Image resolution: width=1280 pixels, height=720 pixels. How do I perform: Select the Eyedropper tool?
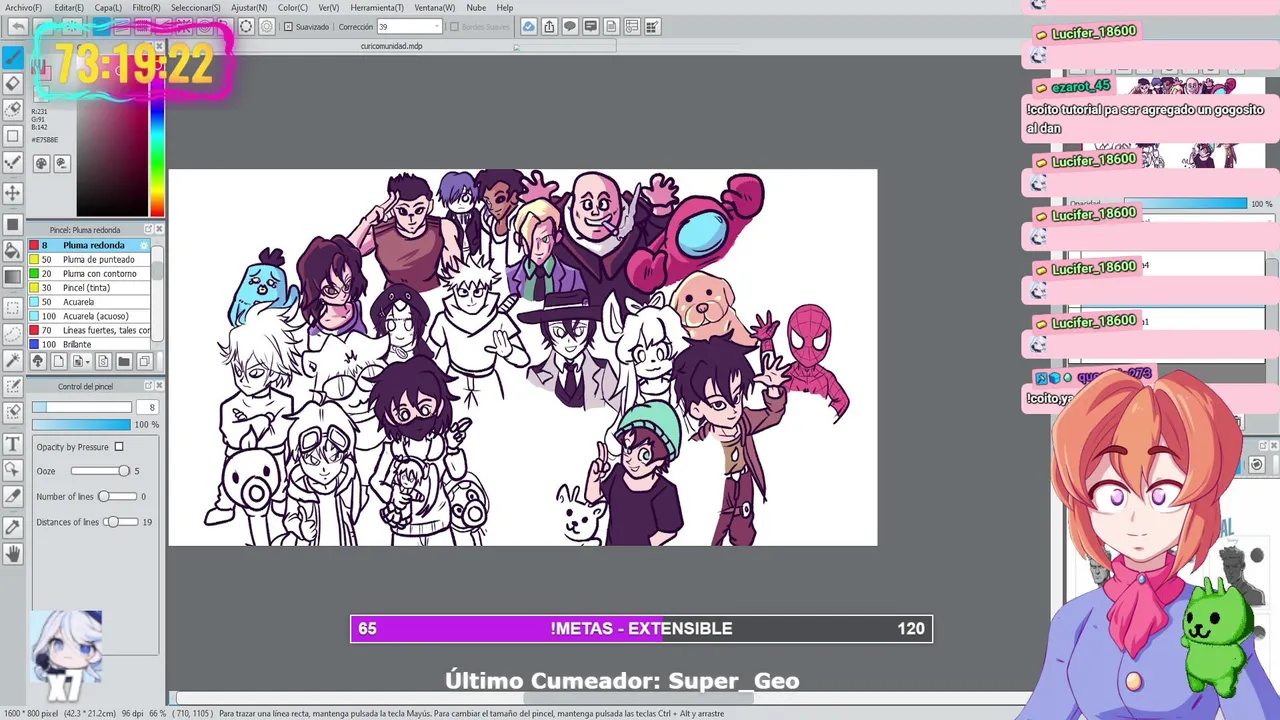point(13,527)
